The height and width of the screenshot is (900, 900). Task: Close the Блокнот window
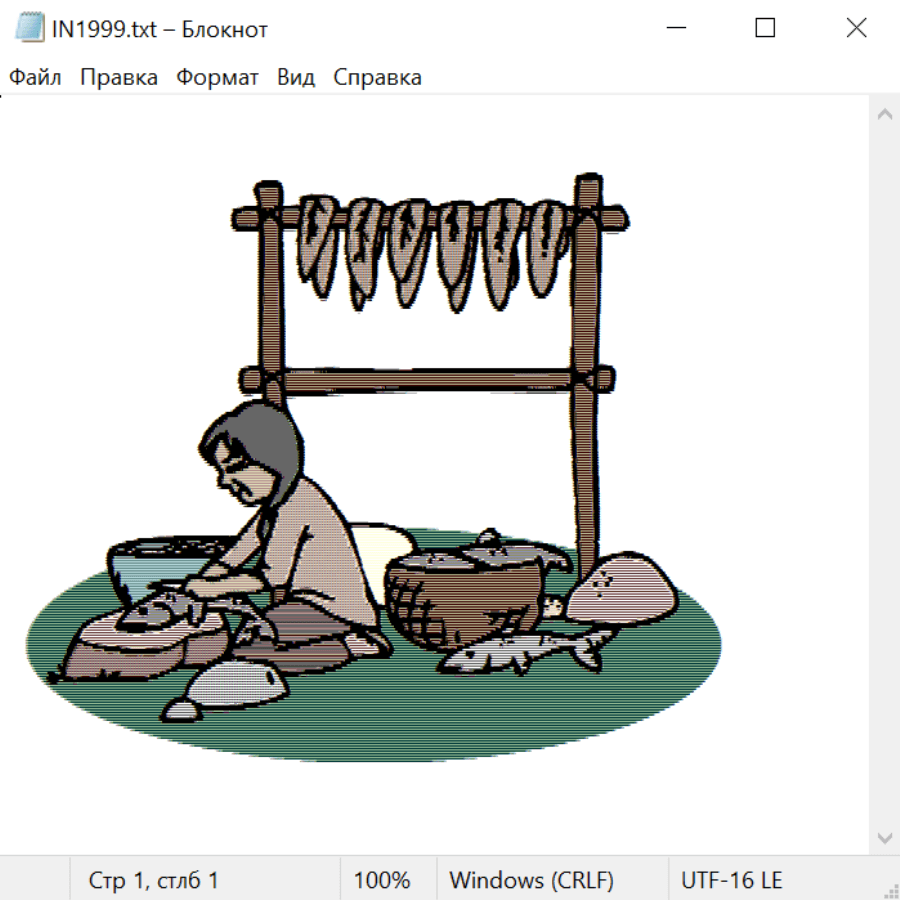(x=856, y=29)
